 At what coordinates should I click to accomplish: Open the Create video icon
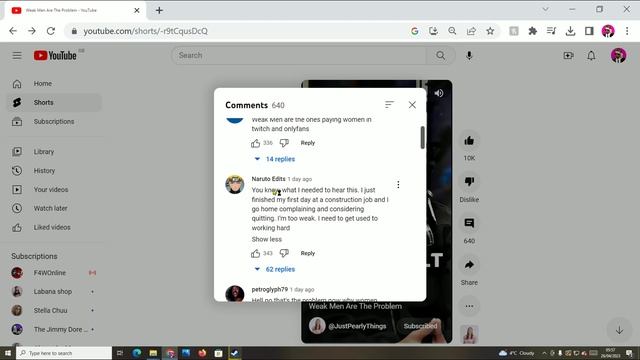568,55
